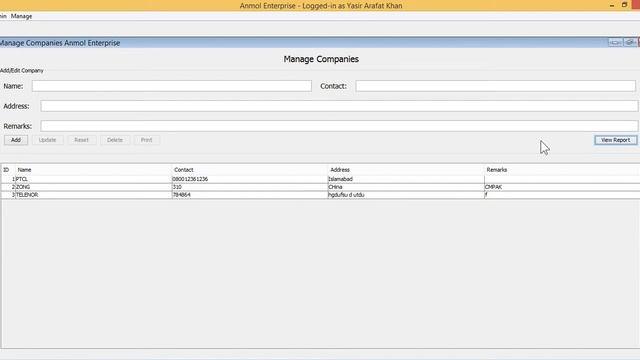Click contact cell 784864
The width and height of the screenshot is (640, 360).
[250, 195]
